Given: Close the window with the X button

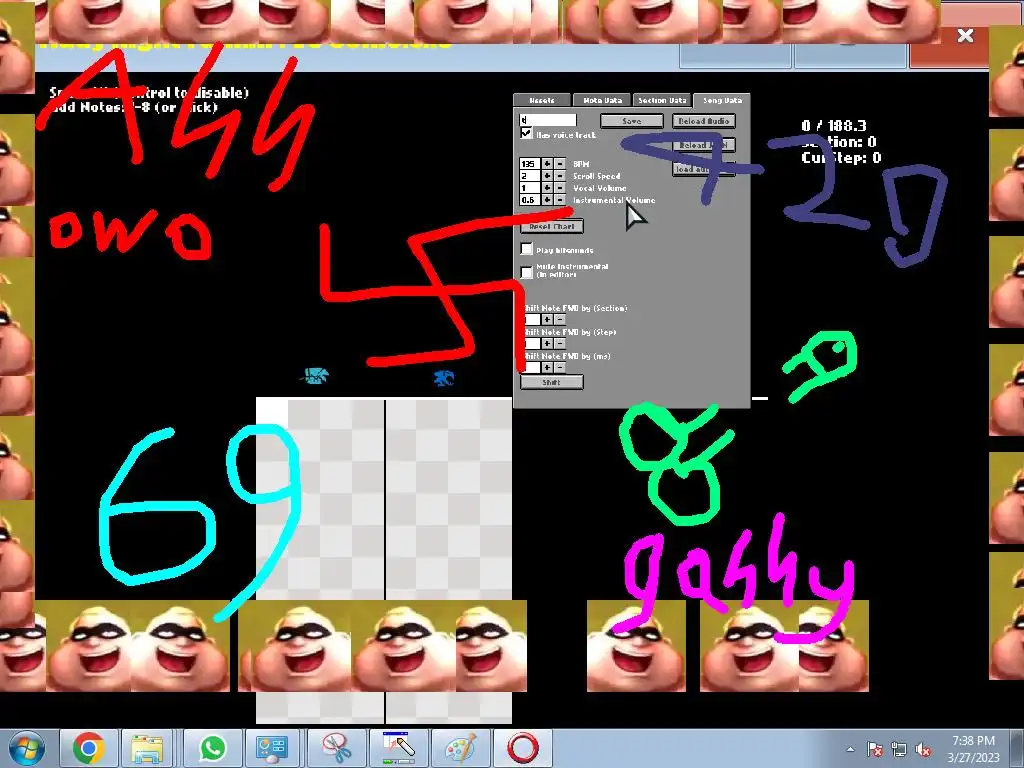Looking at the screenshot, I should (x=965, y=36).
